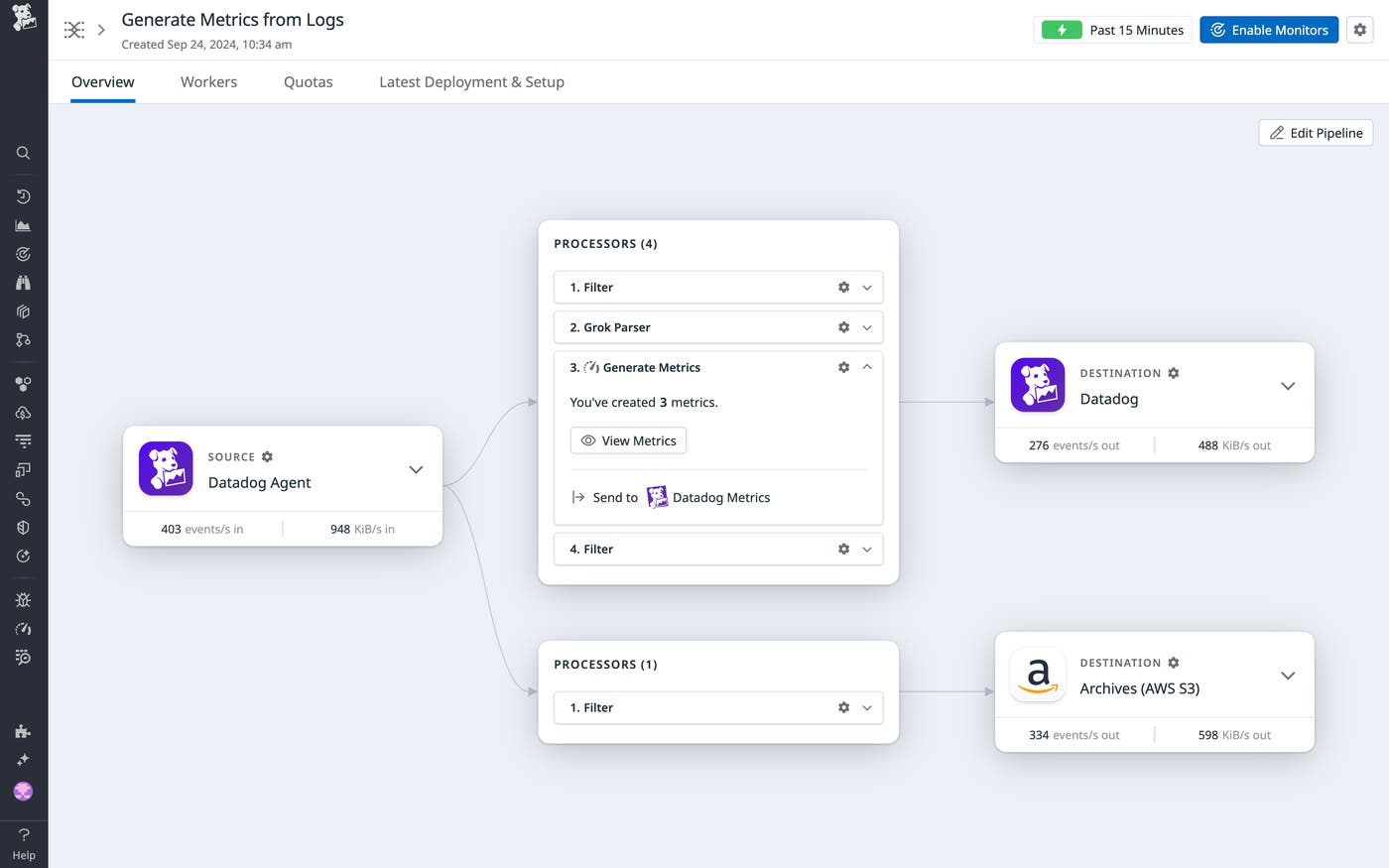This screenshot has height=868, width=1389.
Task: Open the Latest Deployment & Setup tab
Action: 471,82
